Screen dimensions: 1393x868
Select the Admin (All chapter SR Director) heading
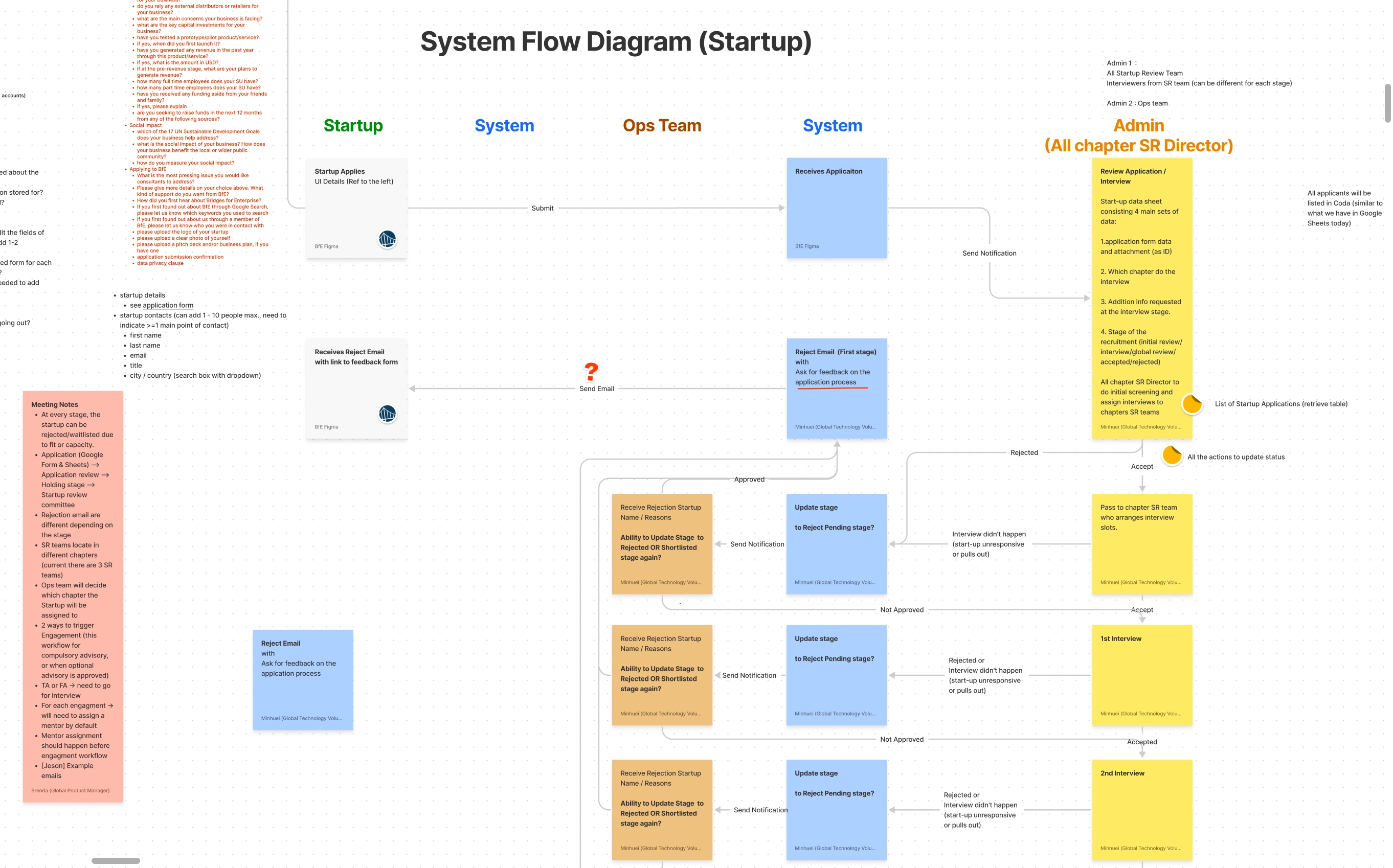pyautogui.click(x=1139, y=135)
